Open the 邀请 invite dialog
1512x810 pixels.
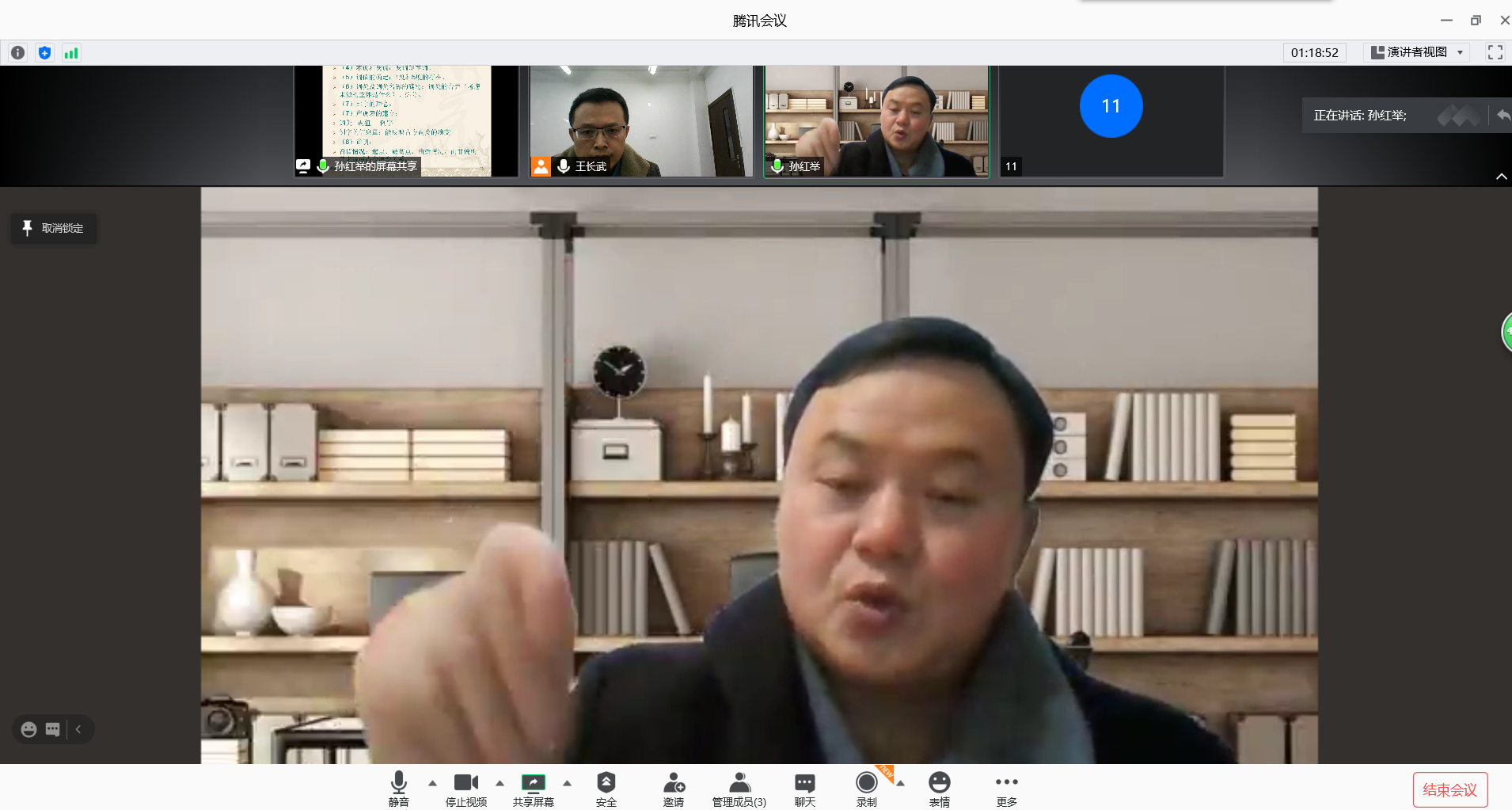pos(673,789)
